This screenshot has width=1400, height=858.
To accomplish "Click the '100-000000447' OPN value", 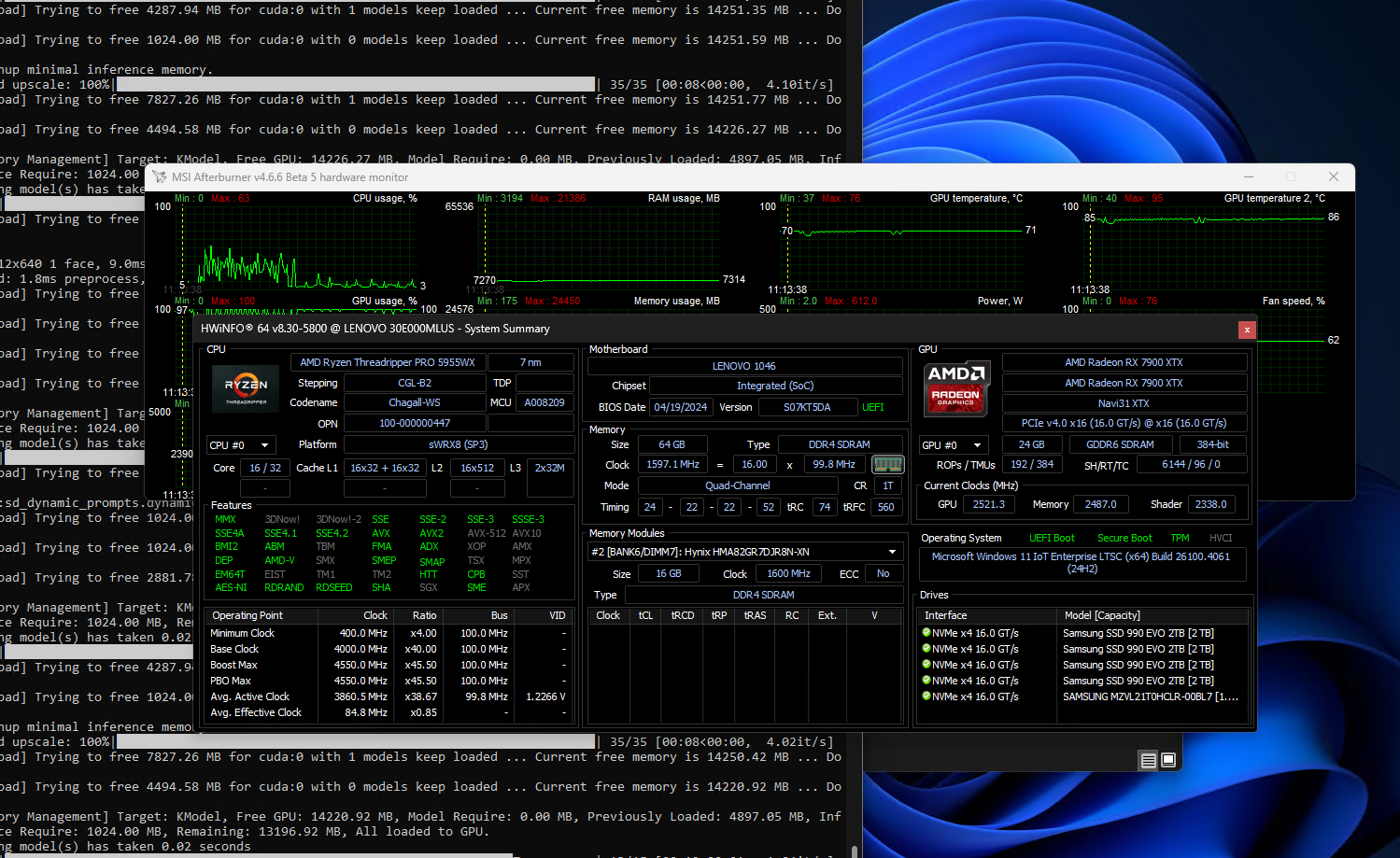I will click(415, 423).
